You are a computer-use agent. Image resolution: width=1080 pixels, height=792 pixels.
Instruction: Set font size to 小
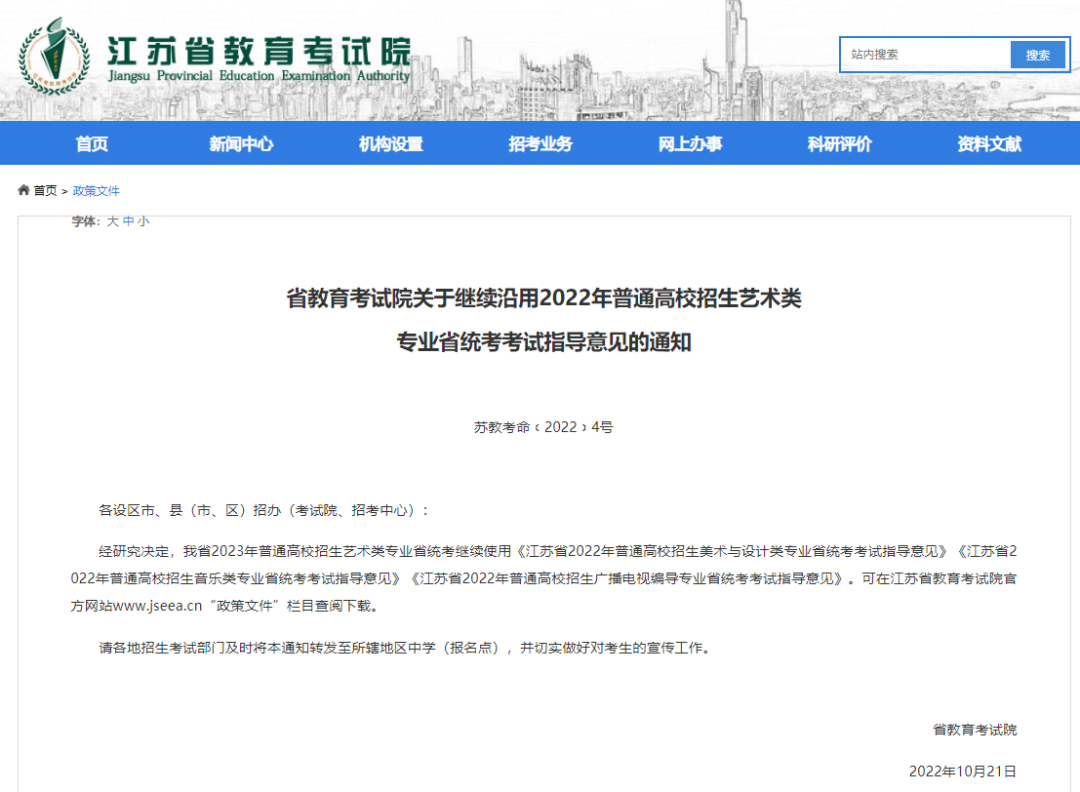pyautogui.click(x=143, y=221)
